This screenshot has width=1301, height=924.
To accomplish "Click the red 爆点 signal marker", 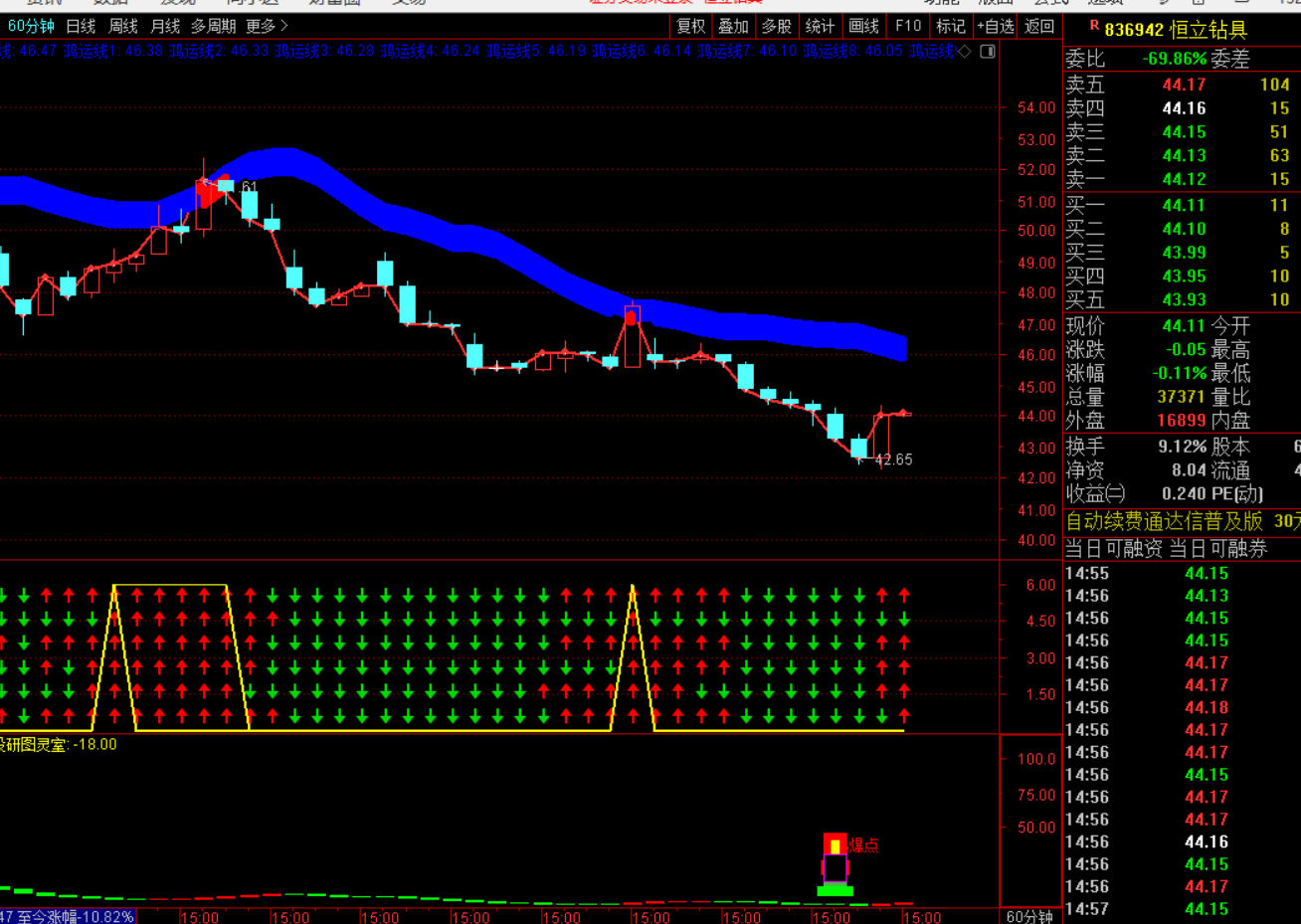I will pyautogui.click(x=863, y=845).
